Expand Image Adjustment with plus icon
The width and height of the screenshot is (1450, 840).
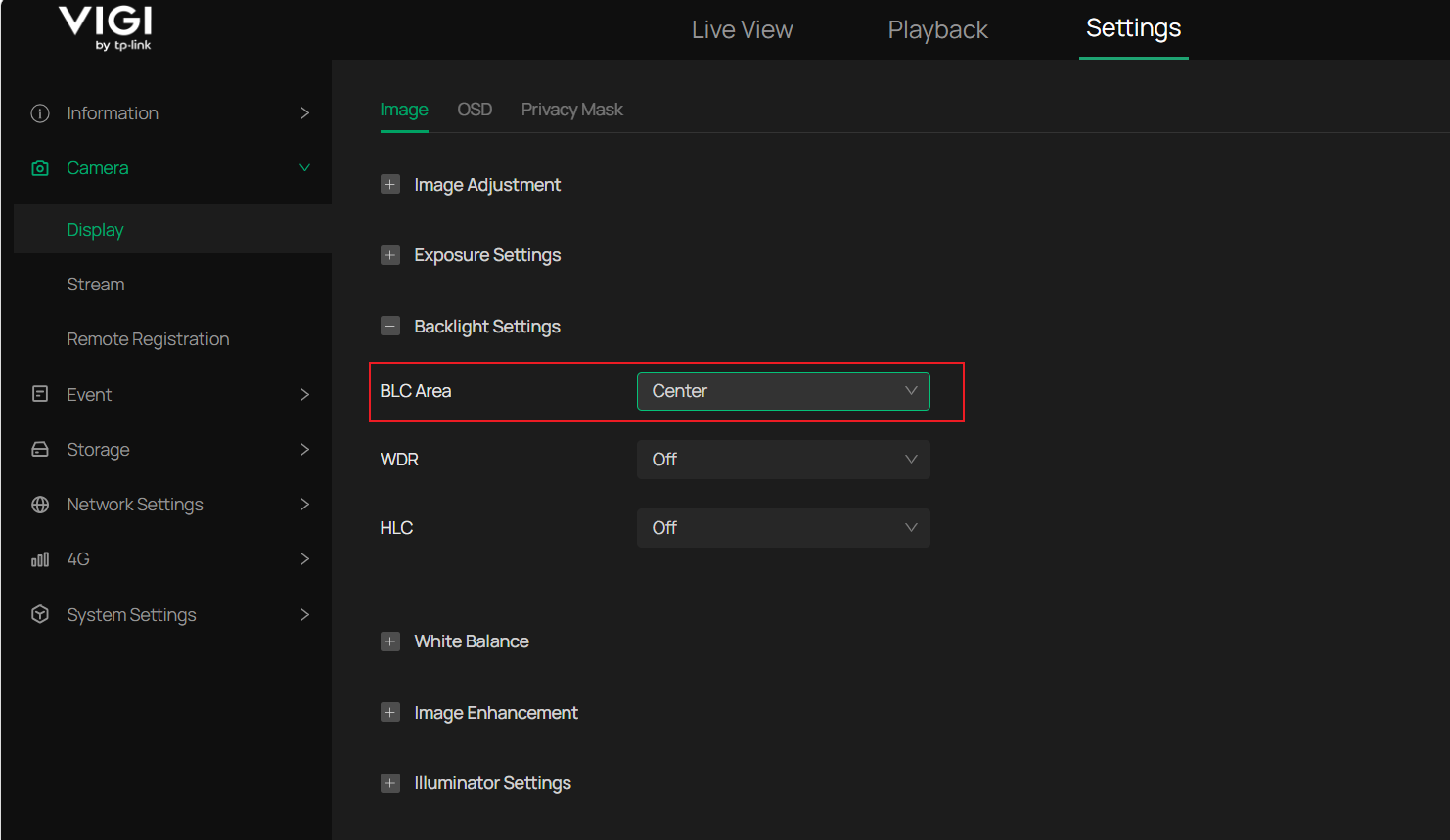coord(390,184)
